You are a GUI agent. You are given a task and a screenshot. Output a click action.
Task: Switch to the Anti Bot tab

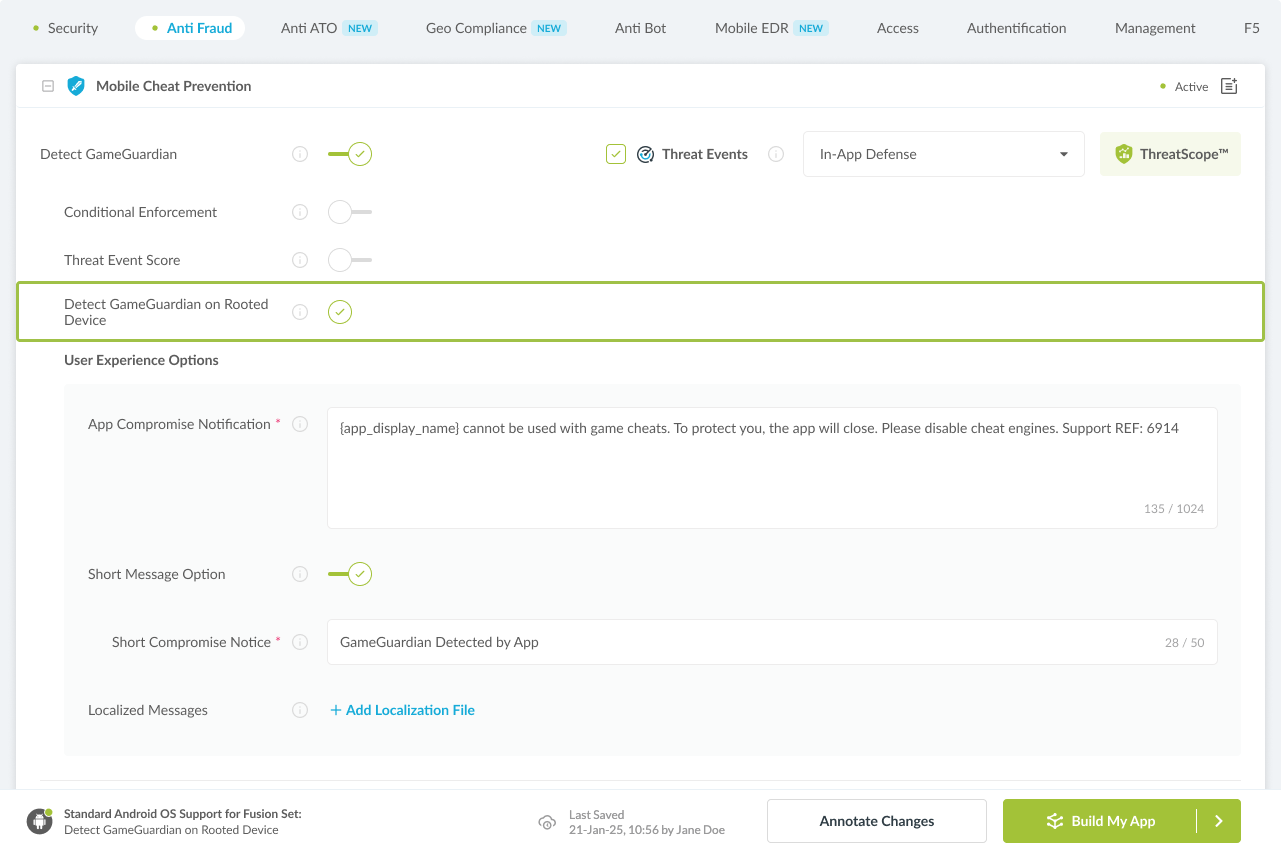640,28
